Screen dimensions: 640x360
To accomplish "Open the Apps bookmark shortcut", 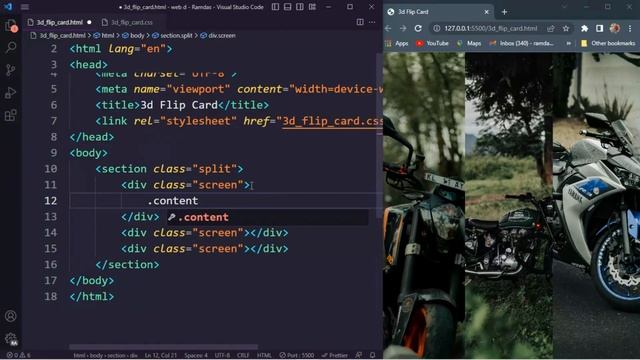I will [397, 43].
